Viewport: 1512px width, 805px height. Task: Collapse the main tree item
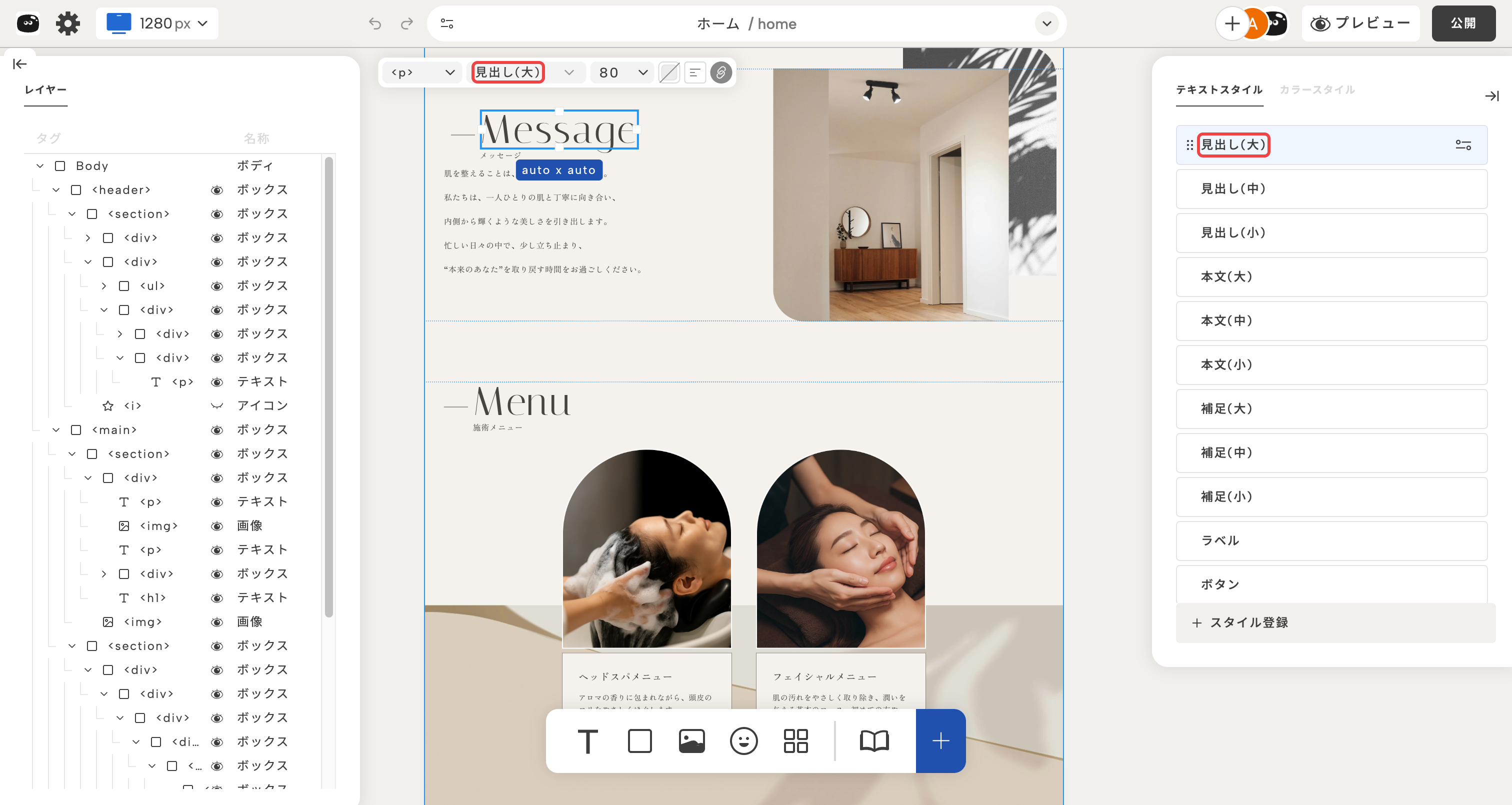[56, 430]
